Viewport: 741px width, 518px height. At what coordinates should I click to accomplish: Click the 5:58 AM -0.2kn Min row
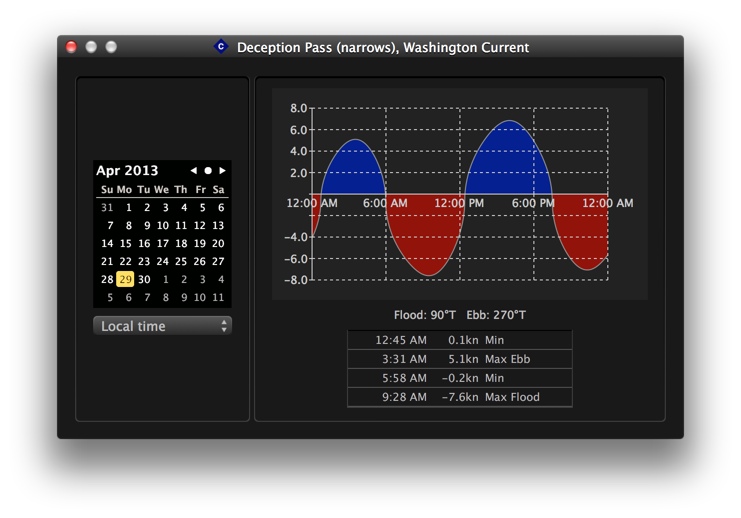coord(460,378)
